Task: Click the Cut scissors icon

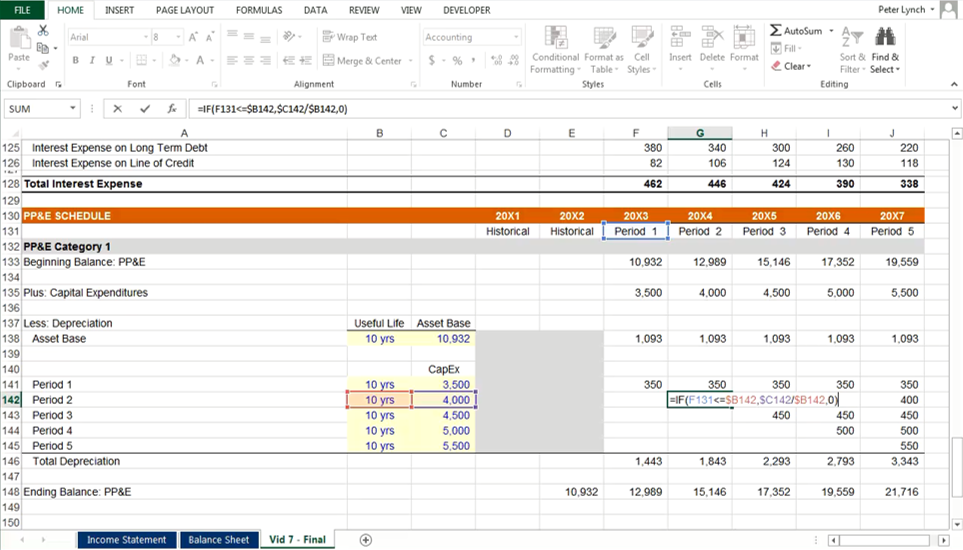Action: point(43,30)
